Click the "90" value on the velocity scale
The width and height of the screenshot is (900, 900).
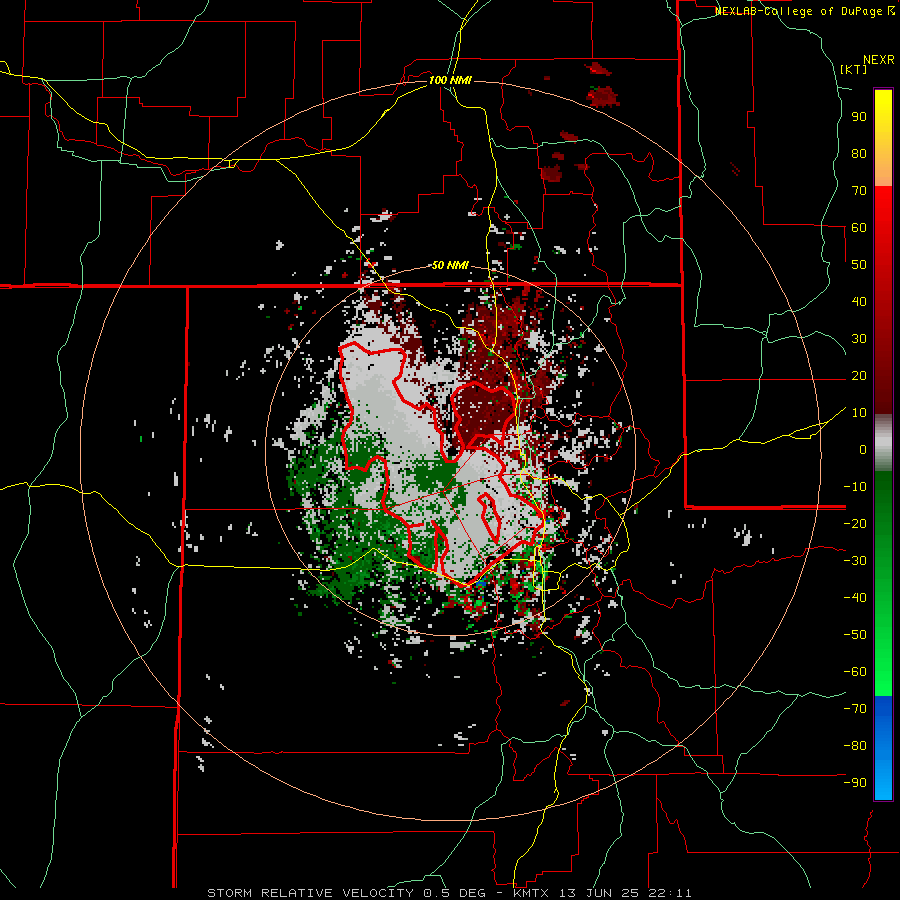click(859, 117)
